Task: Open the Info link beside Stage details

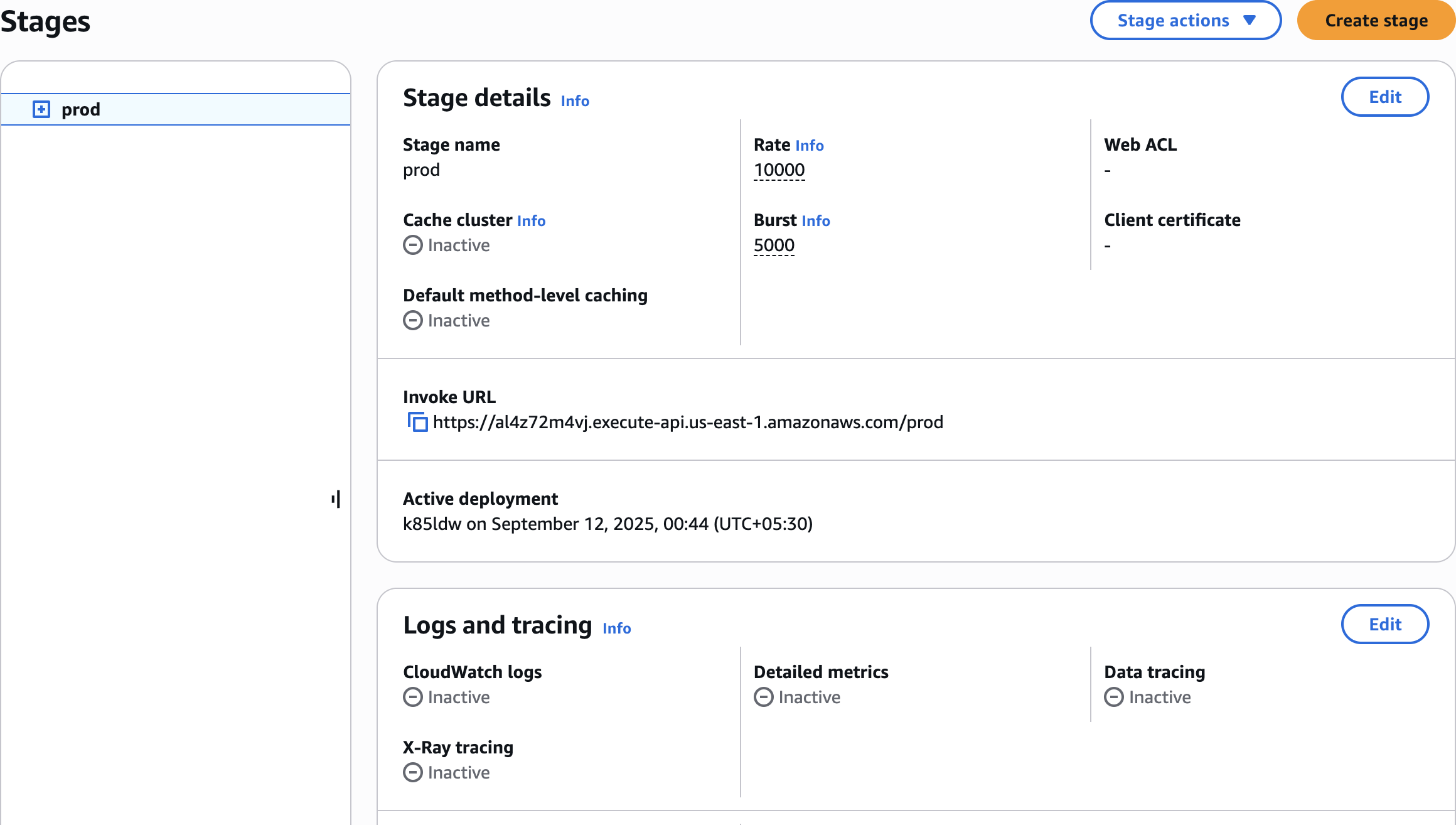Action: pos(574,101)
